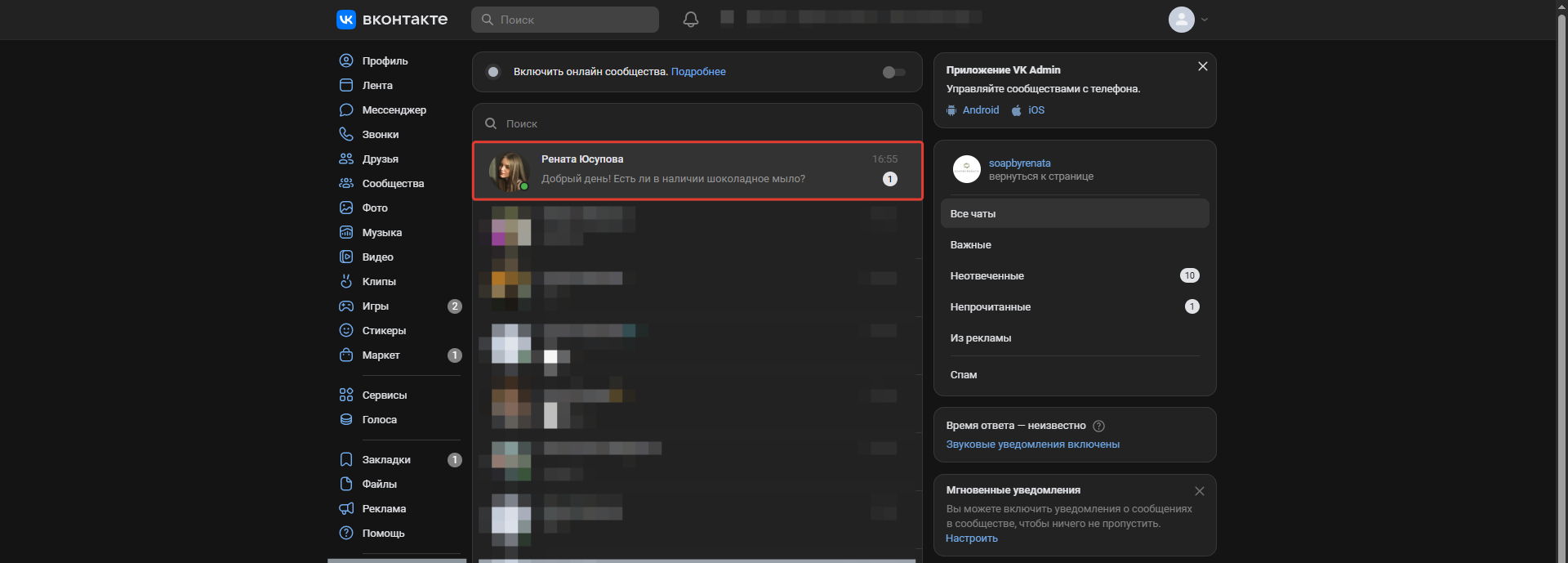Screen dimensions: 1568x563
Task: Click response time help question icon
Action: point(1098,426)
